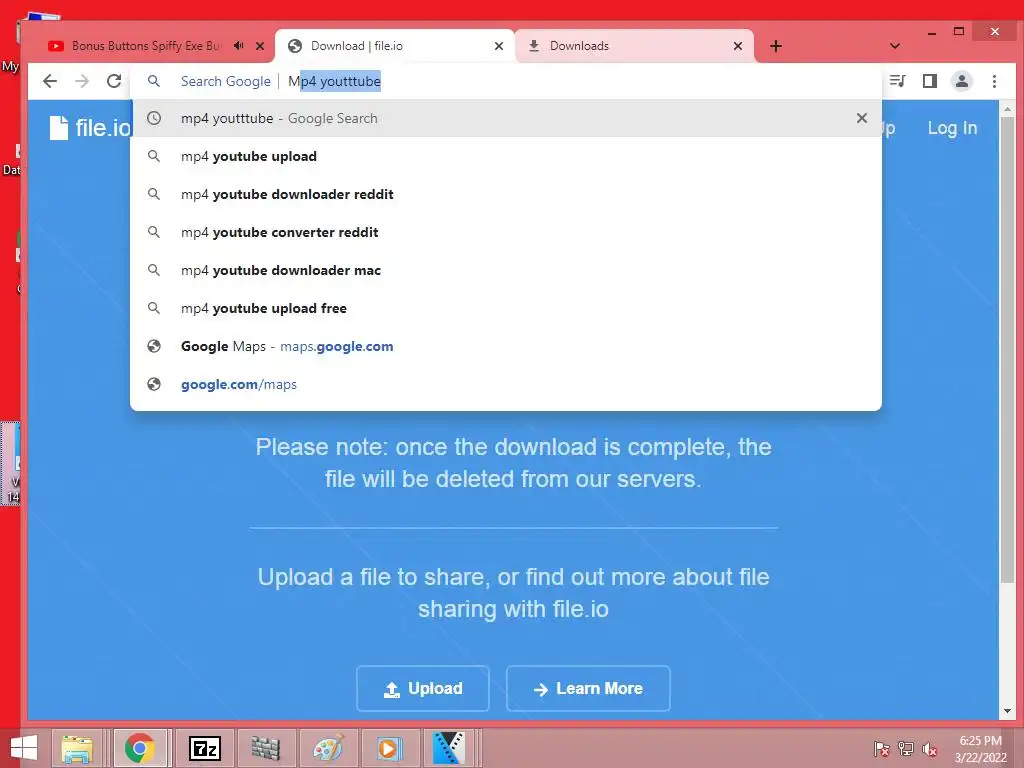This screenshot has height=768, width=1024.
Task: Launch 7-Zip from the taskbar
Action: 204,748
